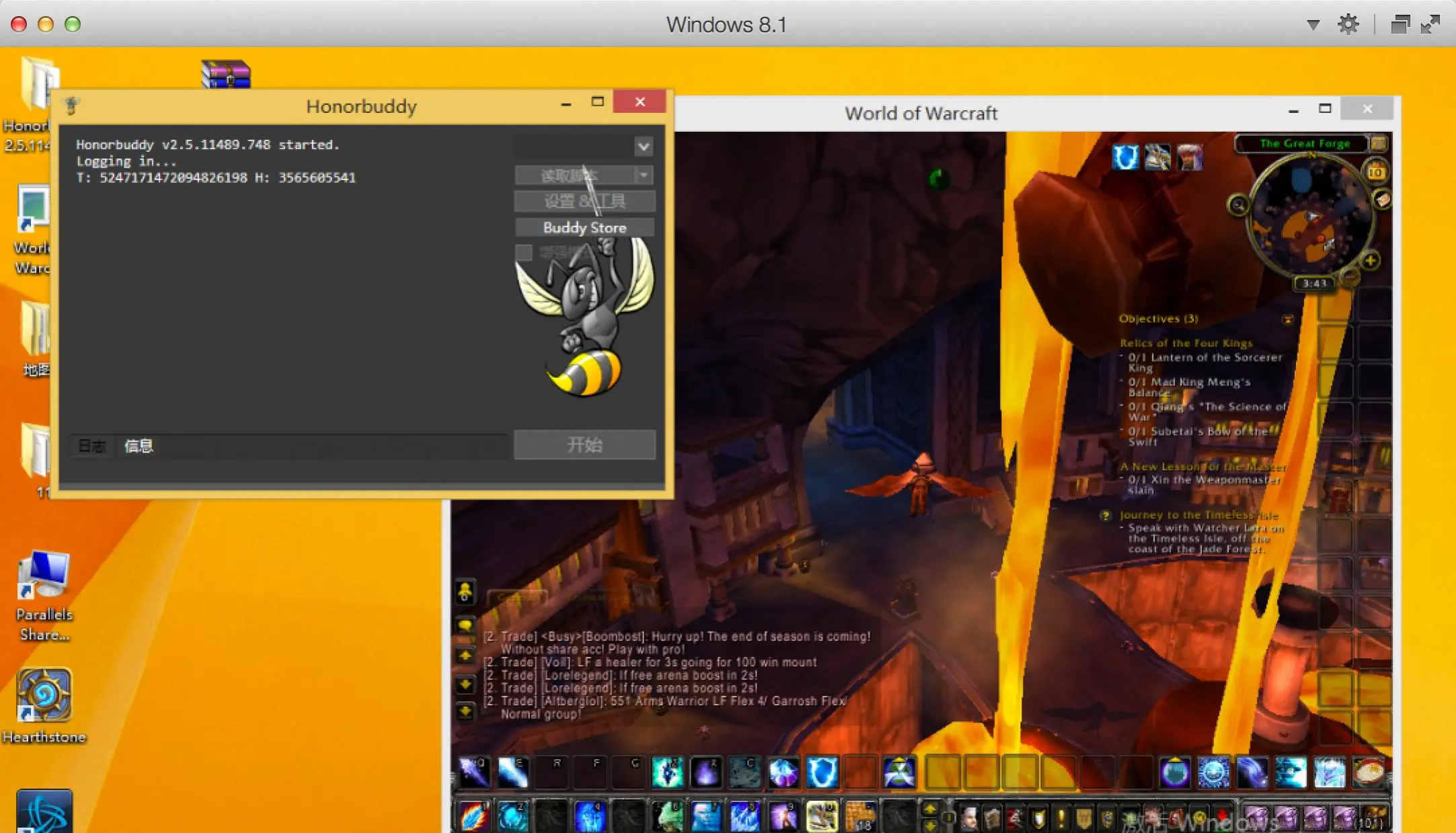The height and width of the screenshot is (833, 1456).
Task: Click player name Boombost in trade chat
Action: tap(615, 636)
